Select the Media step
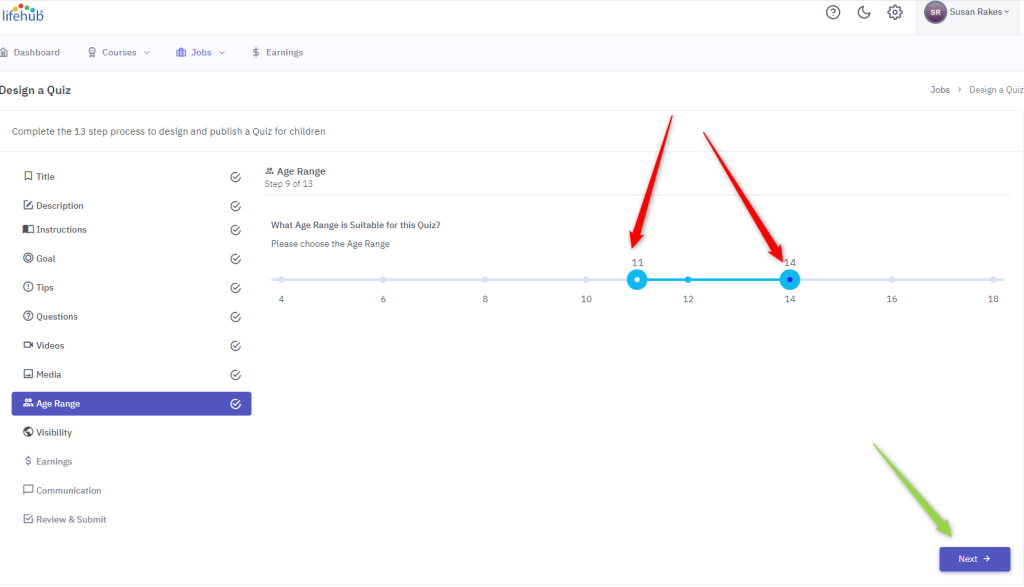This screenshot has height=587, width=1024. click(x=131, y=375)
